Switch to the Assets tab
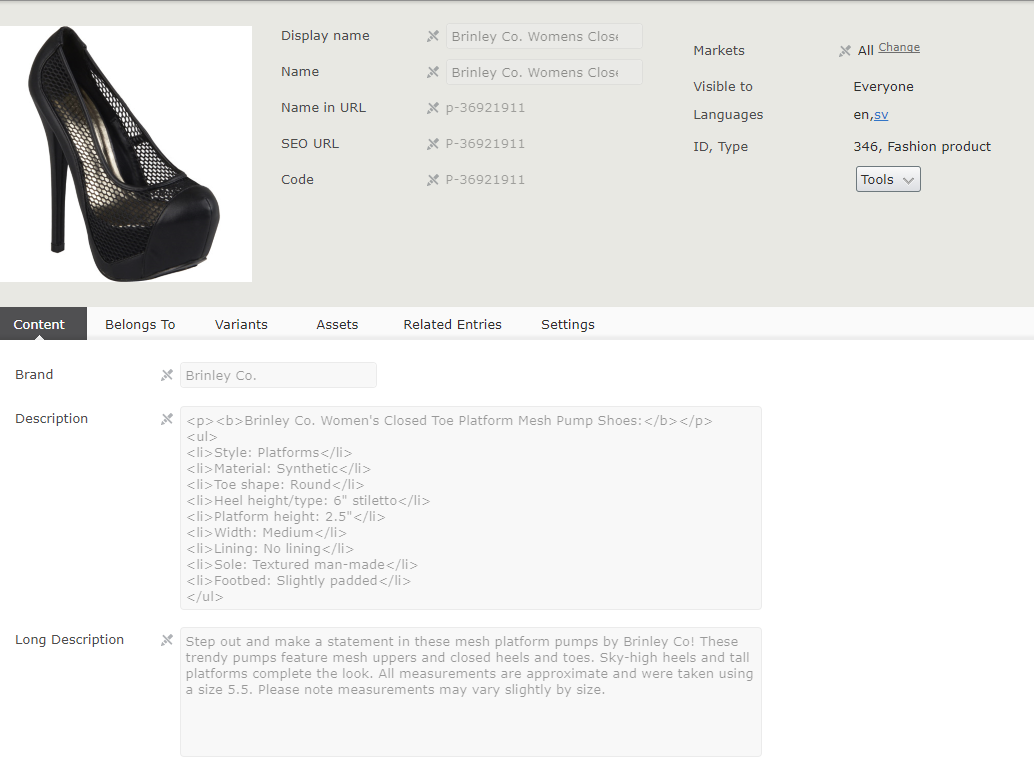 (337, 324)
